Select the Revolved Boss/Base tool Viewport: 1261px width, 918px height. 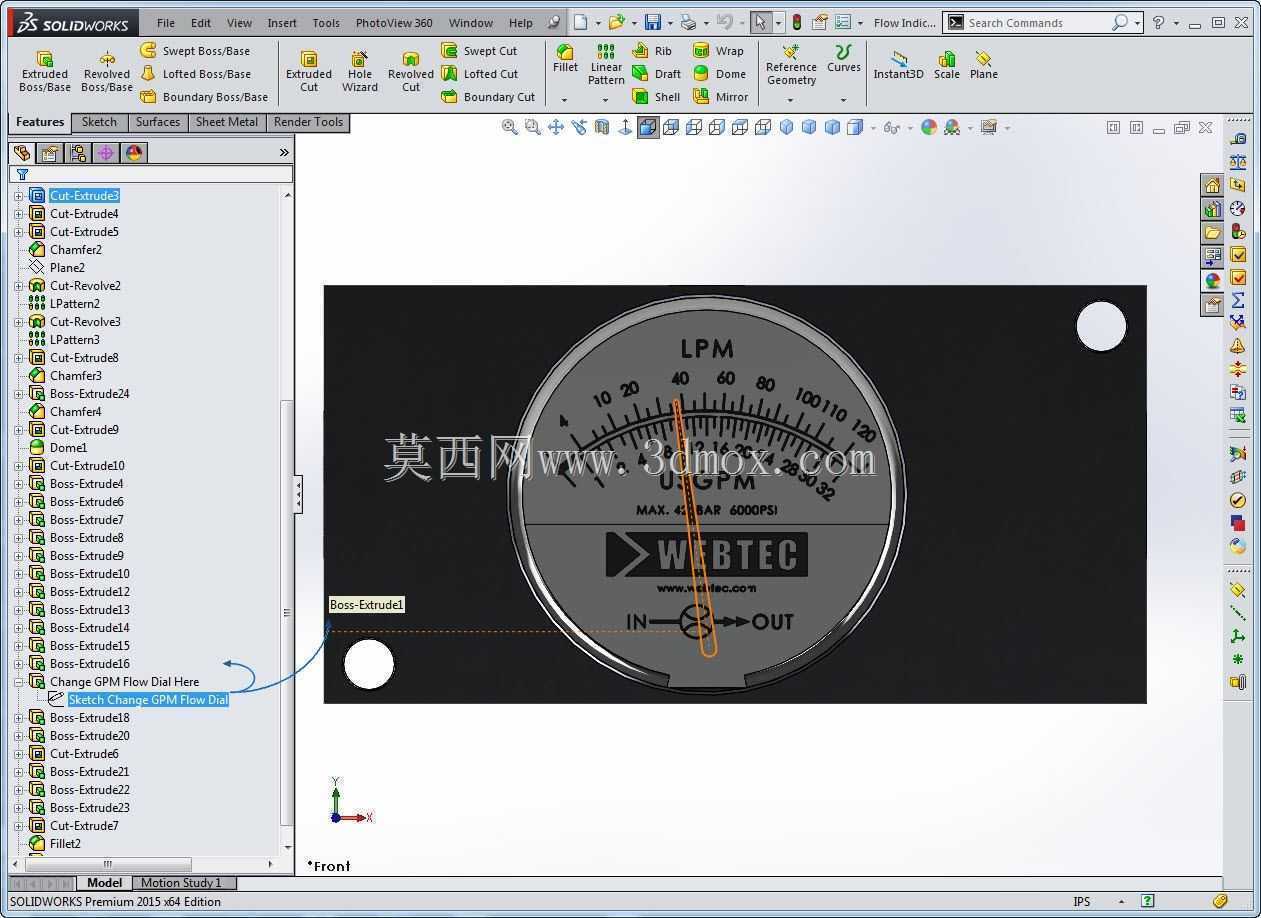[x=107, y=71]
